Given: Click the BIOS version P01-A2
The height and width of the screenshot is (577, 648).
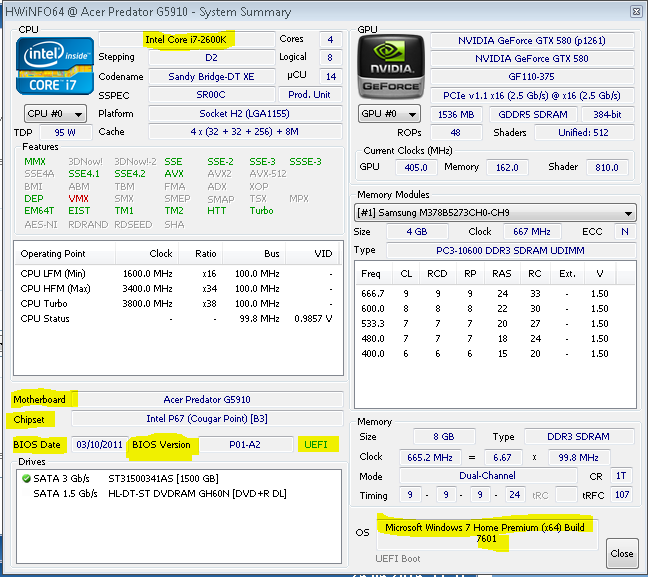Looking at the screenshot, I should tap(245, 445).
